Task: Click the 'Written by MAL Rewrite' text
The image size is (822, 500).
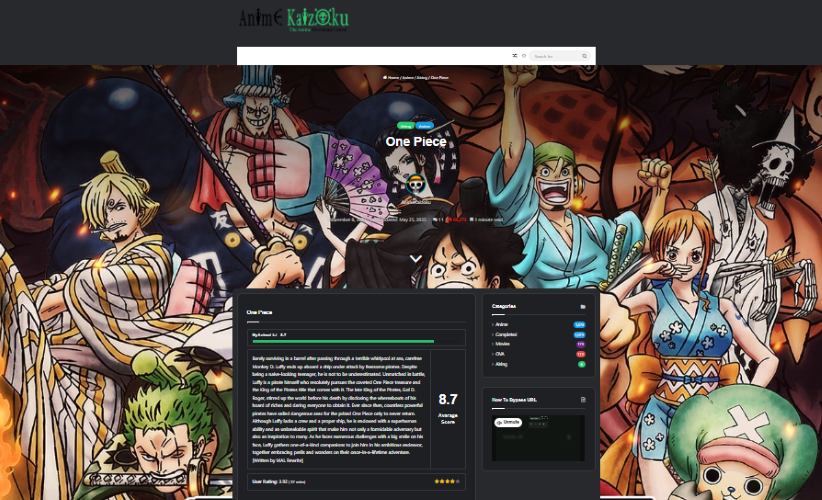Action: pyautogui.click(x=277, y=460)
